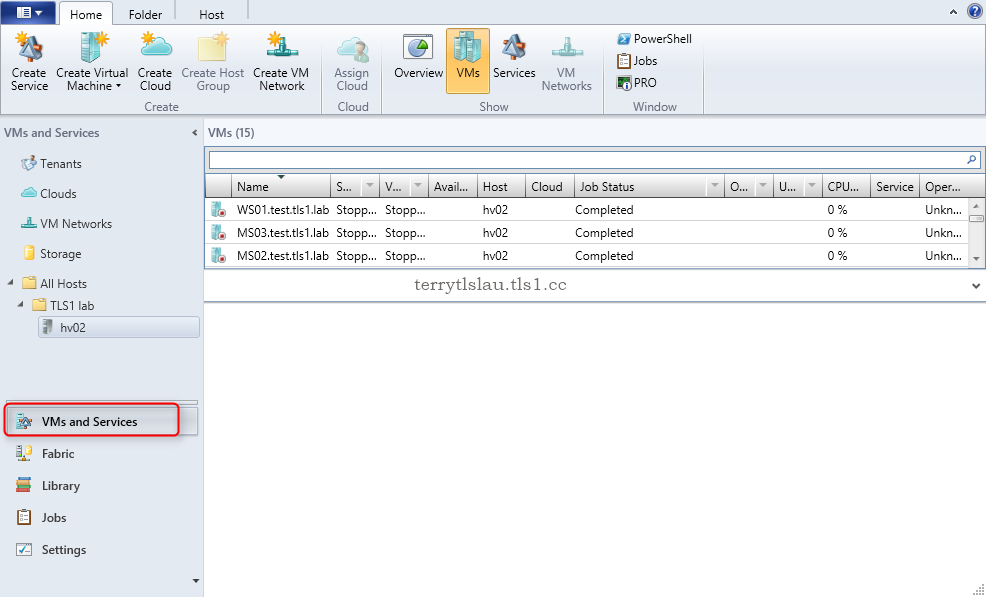Open the VMs and Services workspace
This screenshot has width=986, height=597.
coord(101,421)
